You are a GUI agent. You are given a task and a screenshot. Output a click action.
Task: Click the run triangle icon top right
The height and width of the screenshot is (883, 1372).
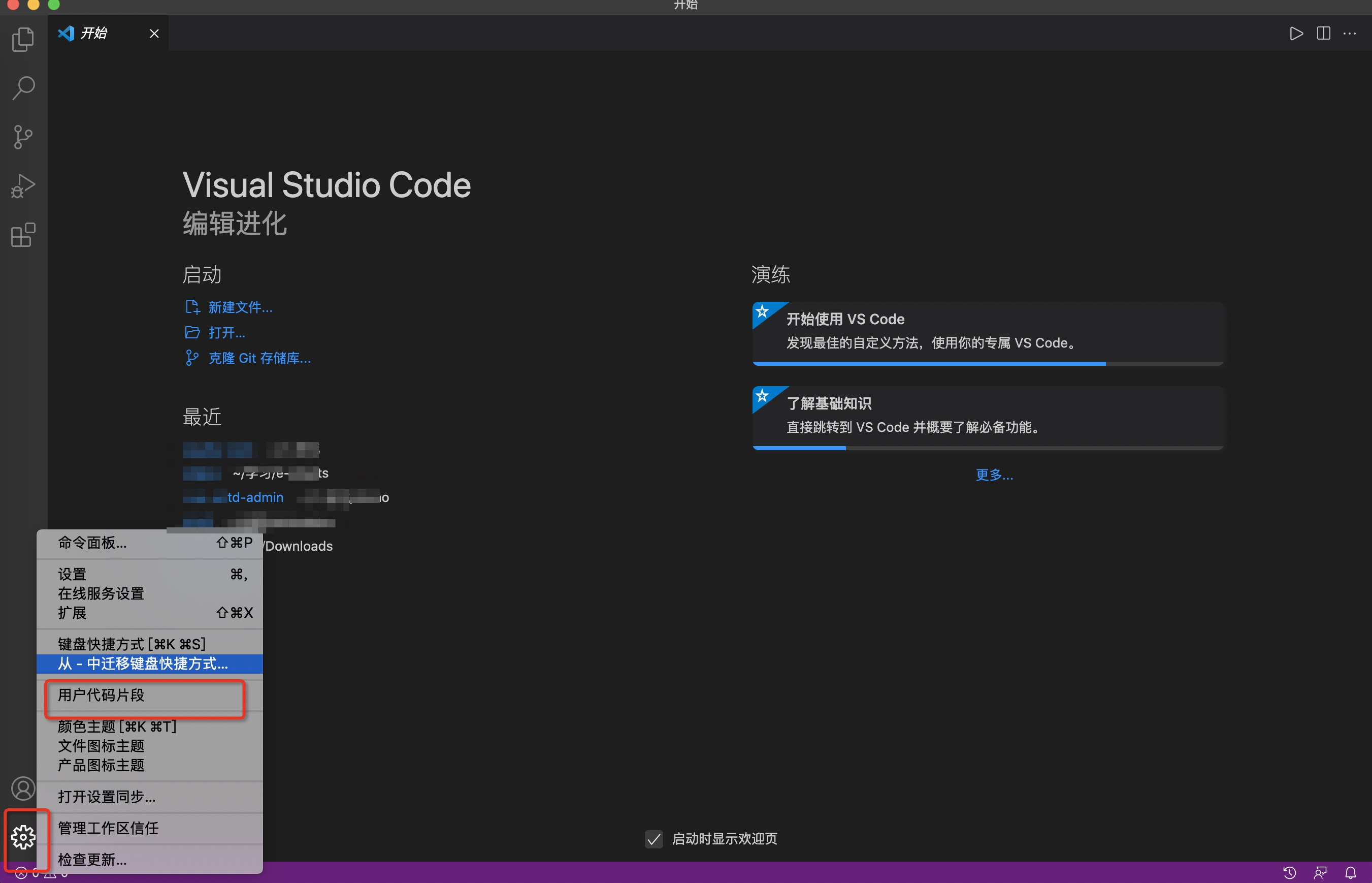[1296, 33]
